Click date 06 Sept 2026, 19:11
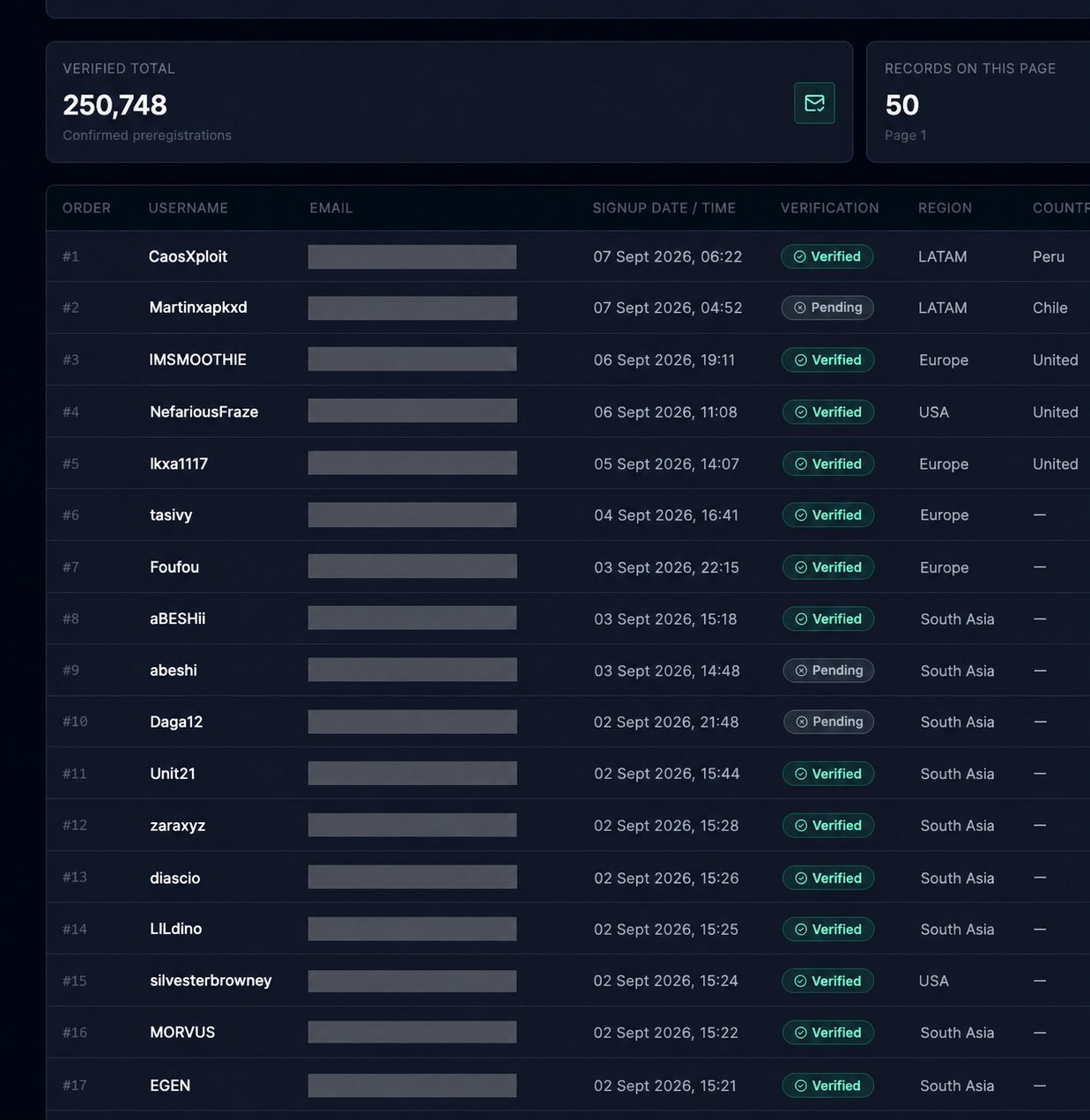The height and width of the screenshot is (1120, 1090). pyautogui.click(x=664, y=360)
